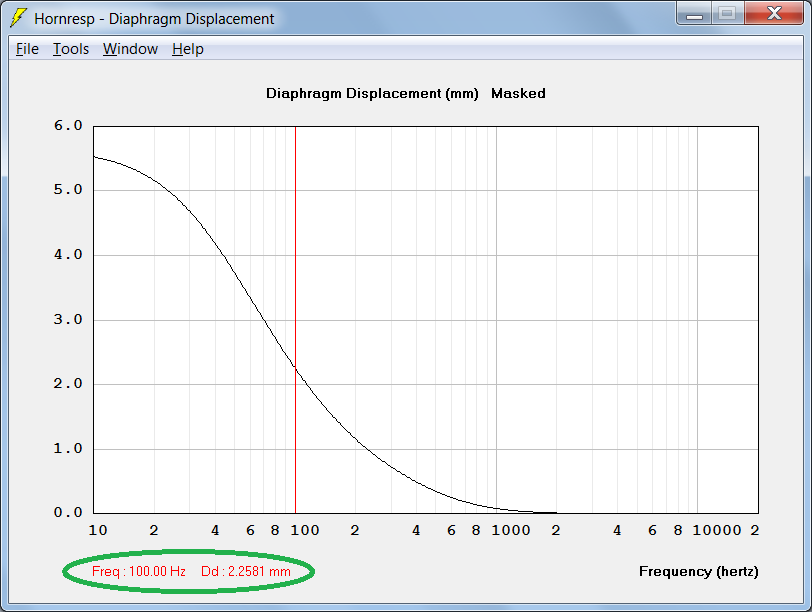Minimize the Hornresp window
812x612 pixels.
[x=694, y=13]
